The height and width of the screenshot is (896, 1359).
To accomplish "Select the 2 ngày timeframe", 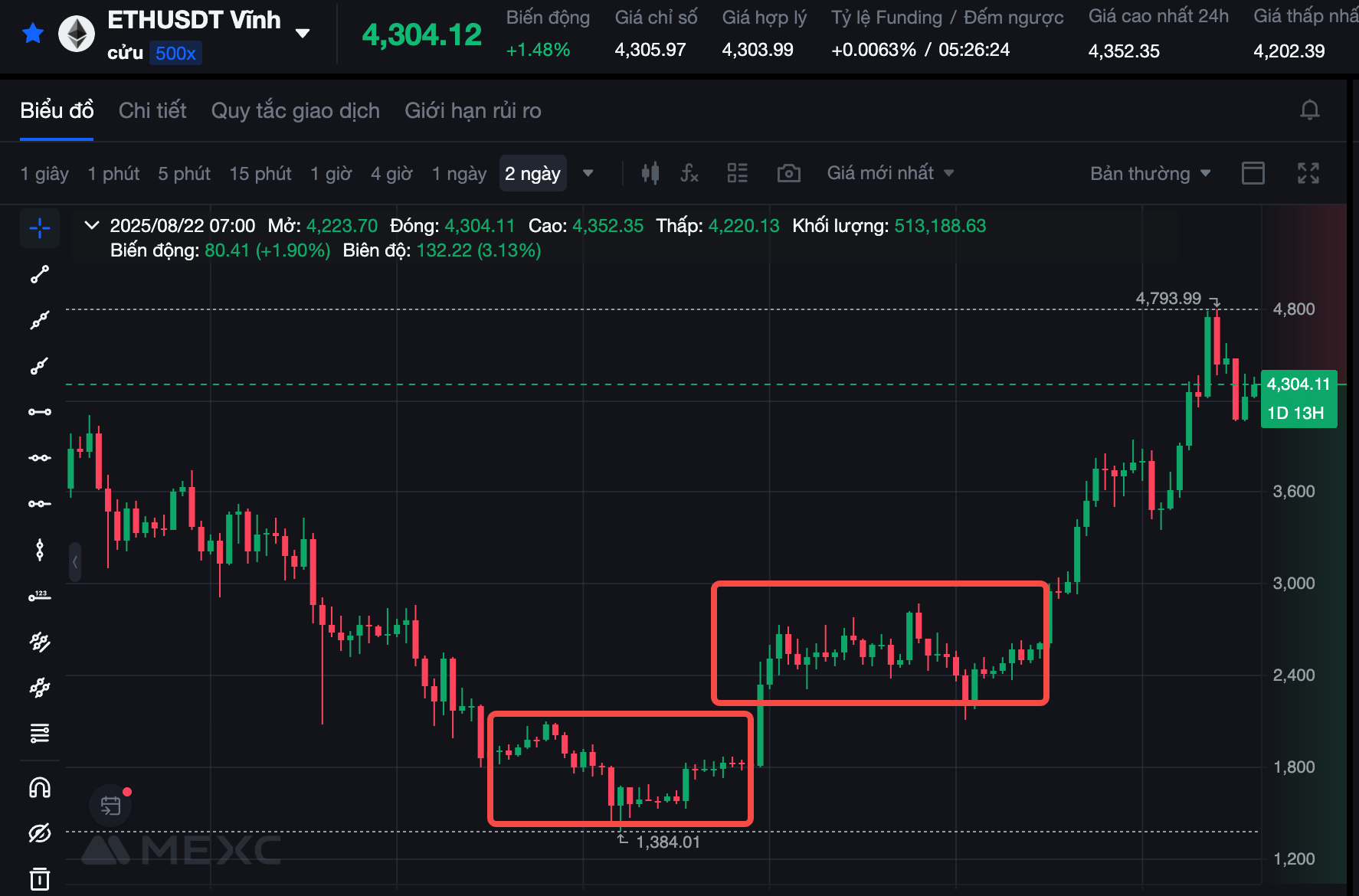I will pos(532,174).
